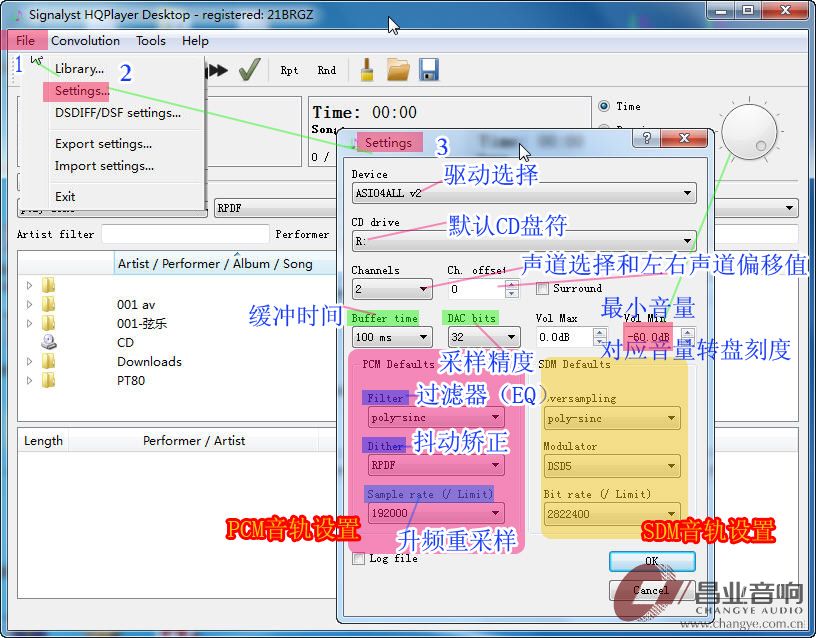Select the Time radio button

point(604,106)
